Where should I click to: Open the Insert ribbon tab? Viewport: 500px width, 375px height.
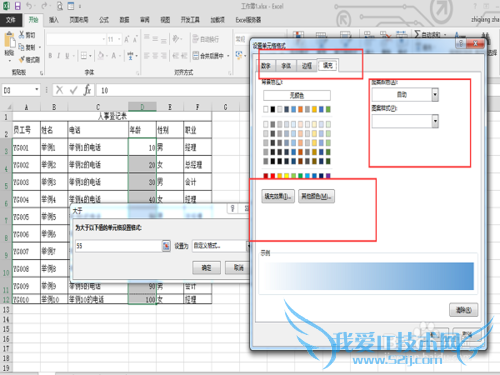pyautogui.click(x=54, y=20)
